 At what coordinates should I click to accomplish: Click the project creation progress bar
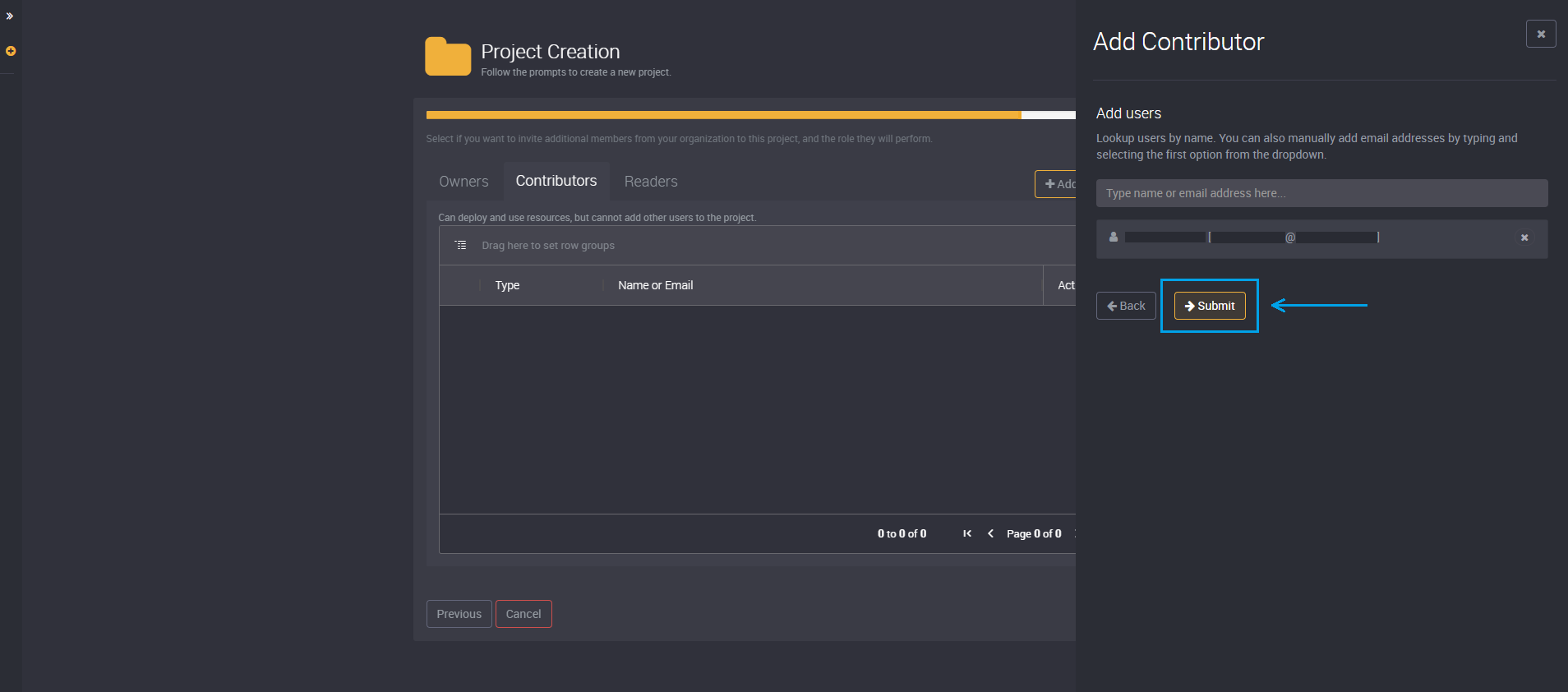750,115
